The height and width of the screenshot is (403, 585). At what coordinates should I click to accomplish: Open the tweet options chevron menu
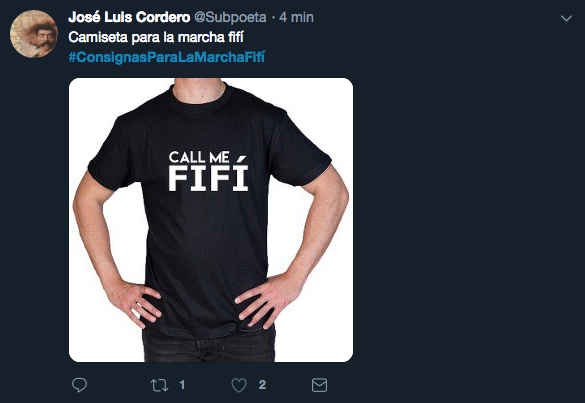click(566, 18)
